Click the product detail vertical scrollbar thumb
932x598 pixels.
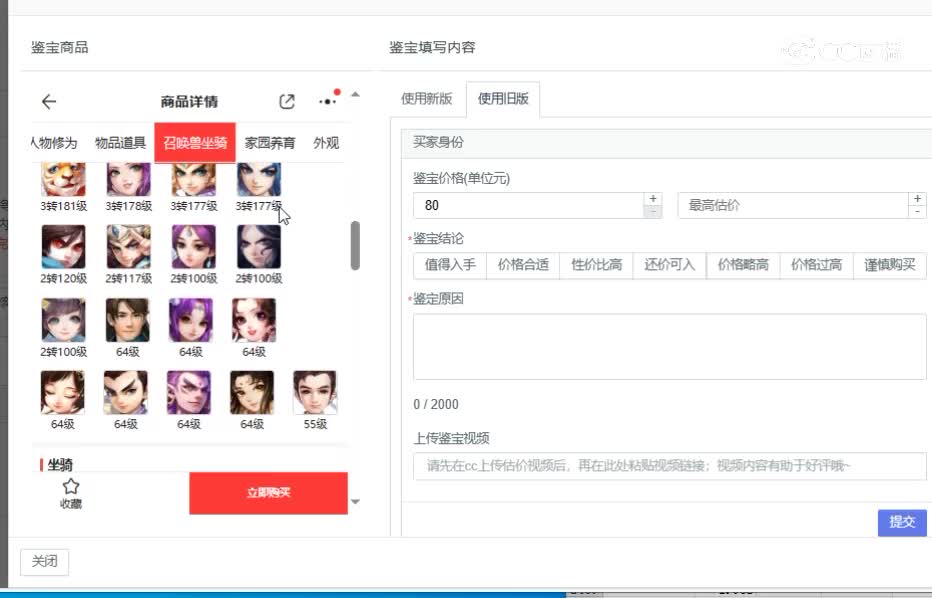355,245
